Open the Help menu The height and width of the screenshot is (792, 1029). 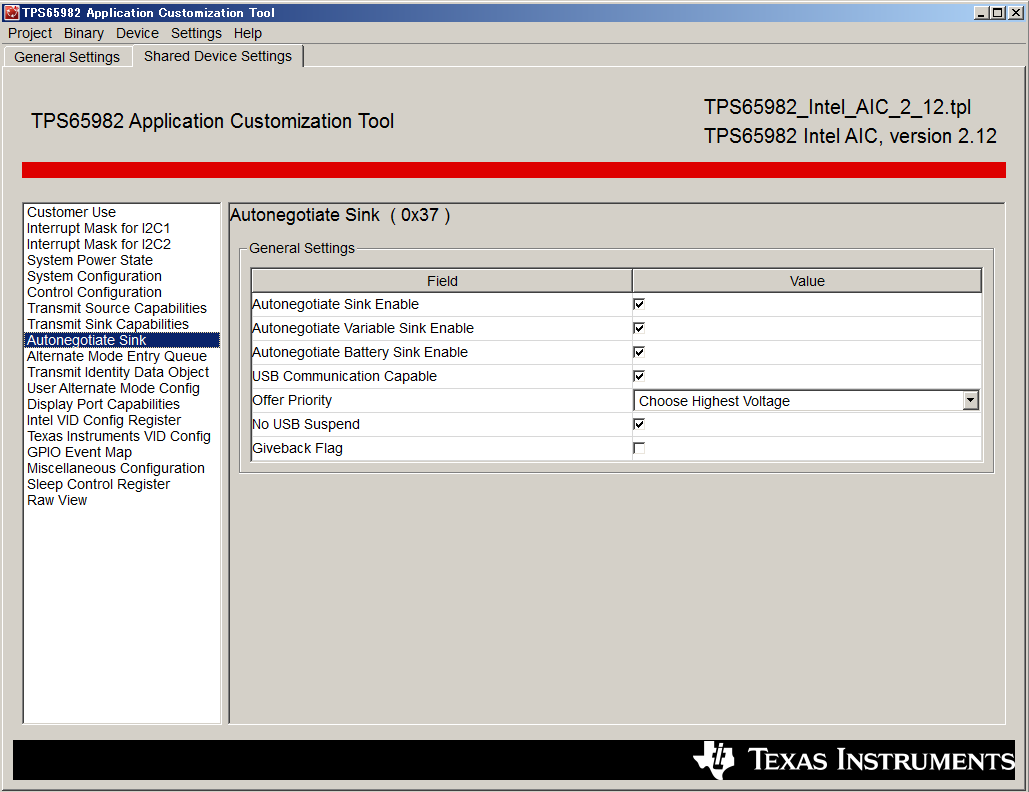[x=247, y=33]
